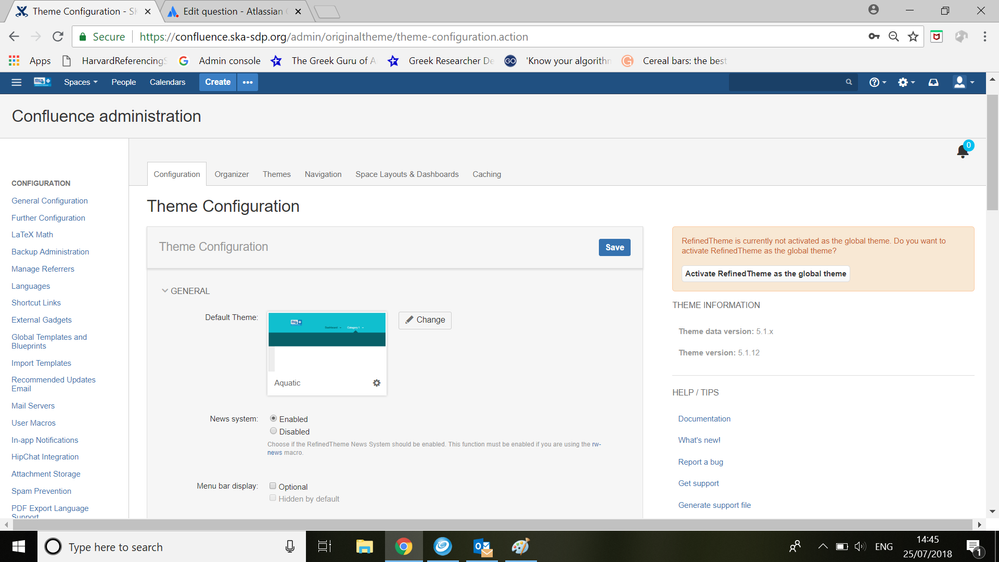Click the search magnifier in Confluence header
Viewport: 999px width, 562px height.
click(x=849, y=82)
